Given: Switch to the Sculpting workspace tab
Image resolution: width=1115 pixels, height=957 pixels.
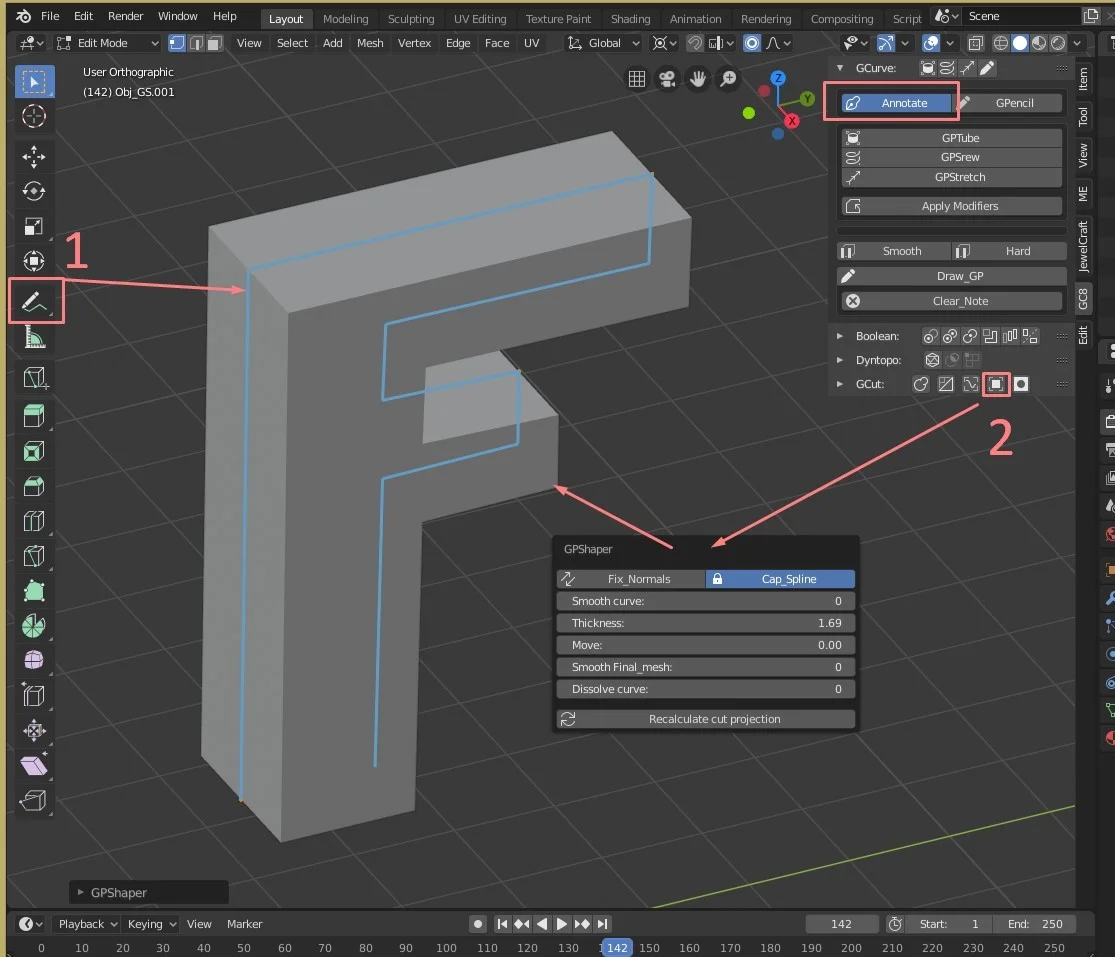Looking at the screenshot, I should click(x=411, y=17).
